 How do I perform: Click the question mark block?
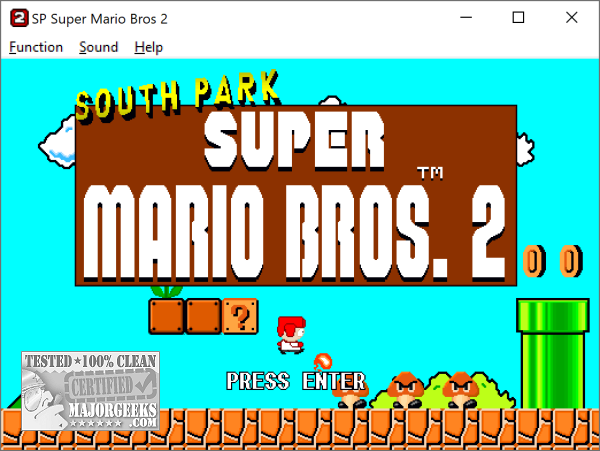tap(240, 316)
